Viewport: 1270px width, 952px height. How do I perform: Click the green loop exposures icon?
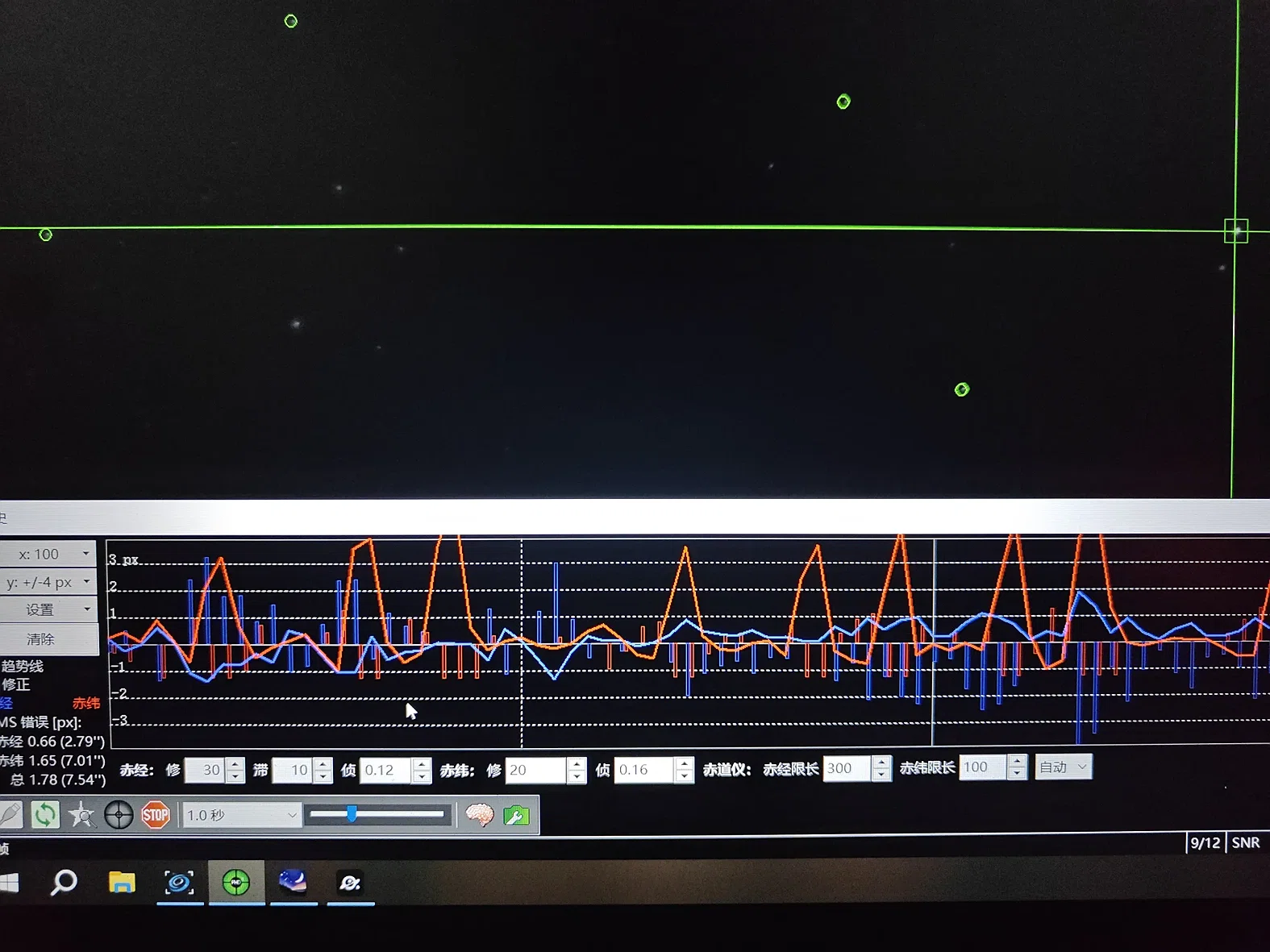point(45,815)
